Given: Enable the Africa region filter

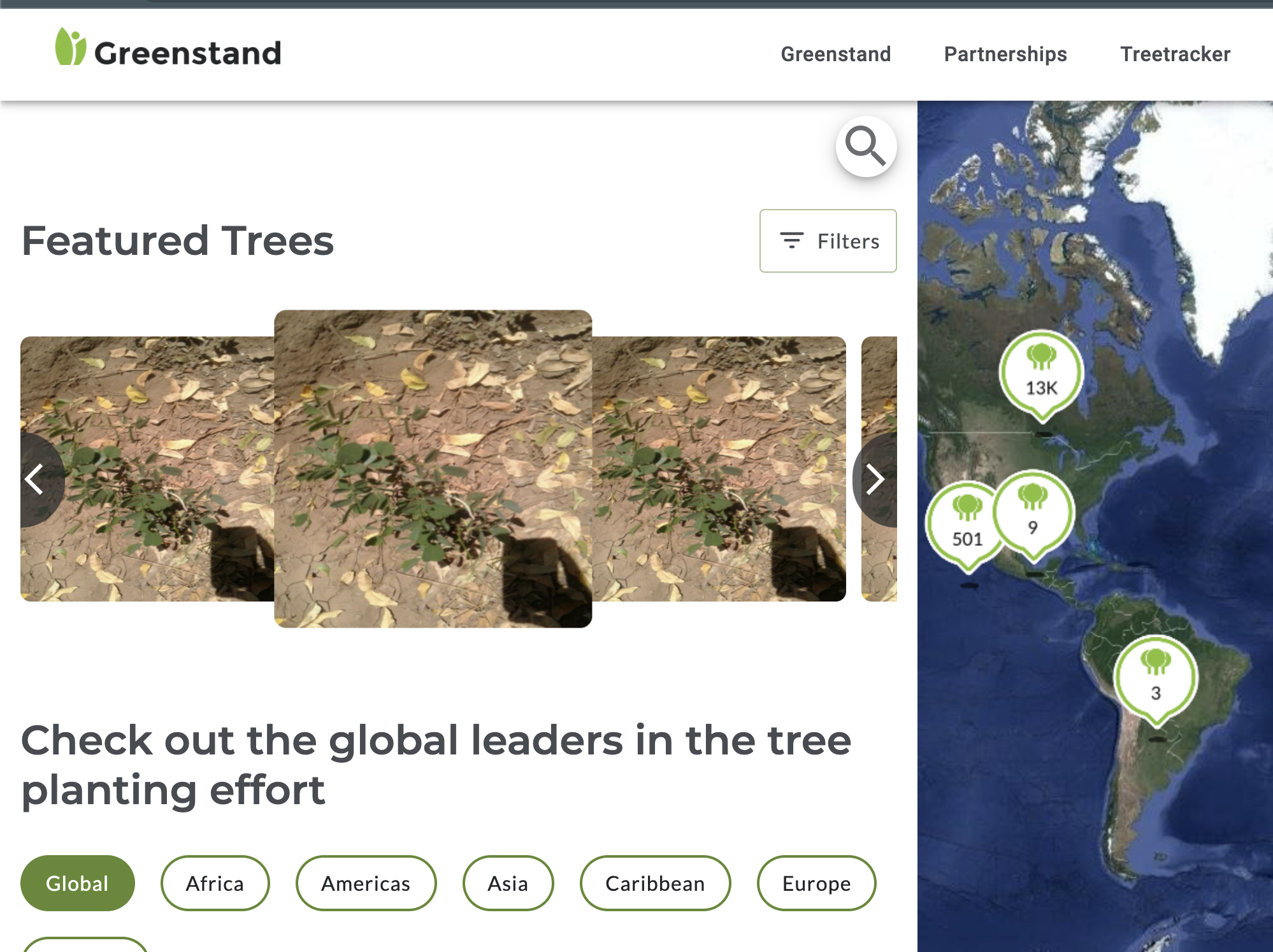Looking at the screenshot, I should 215,883.
